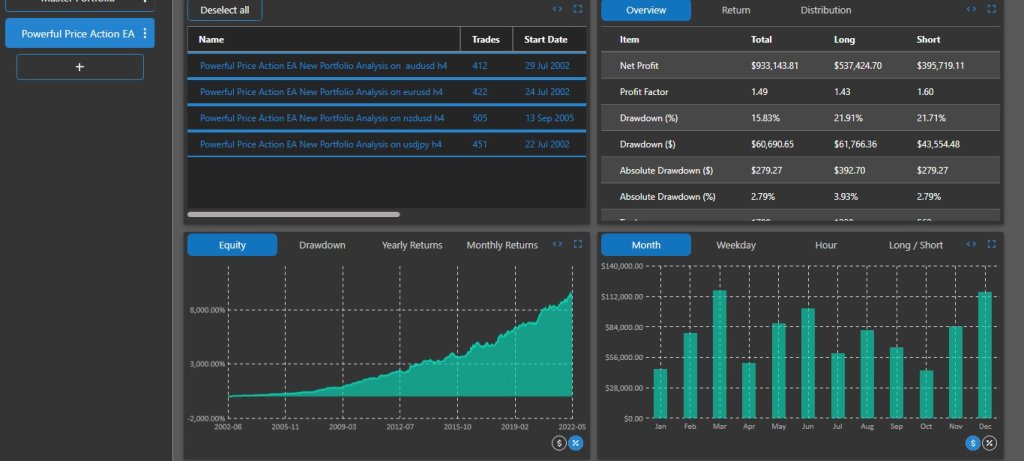Select the eurusd h4 portfolio analysis row
The height and width of the screenshot is (461, 1024).
(321, 91)
